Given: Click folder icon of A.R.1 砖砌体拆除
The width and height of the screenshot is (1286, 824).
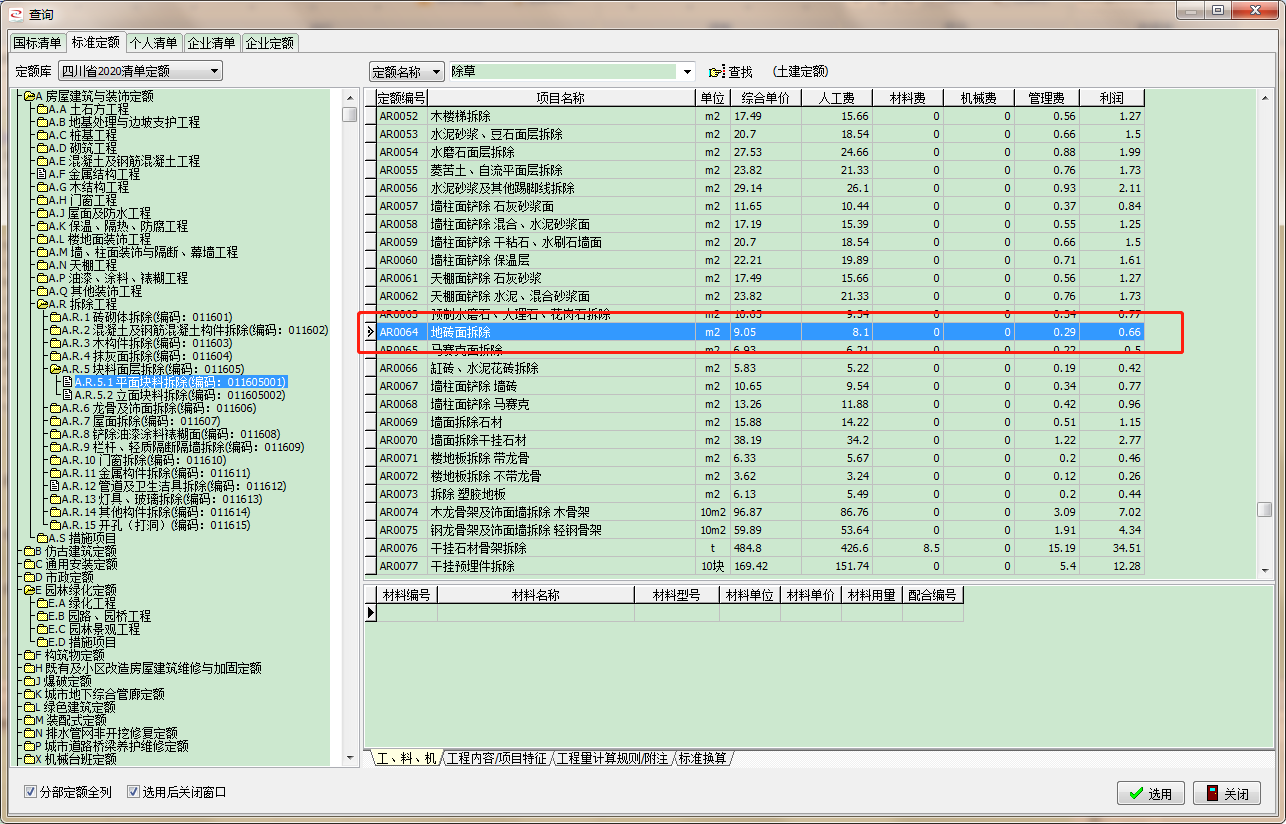Looking at the screenshot, I should [56, 317].
